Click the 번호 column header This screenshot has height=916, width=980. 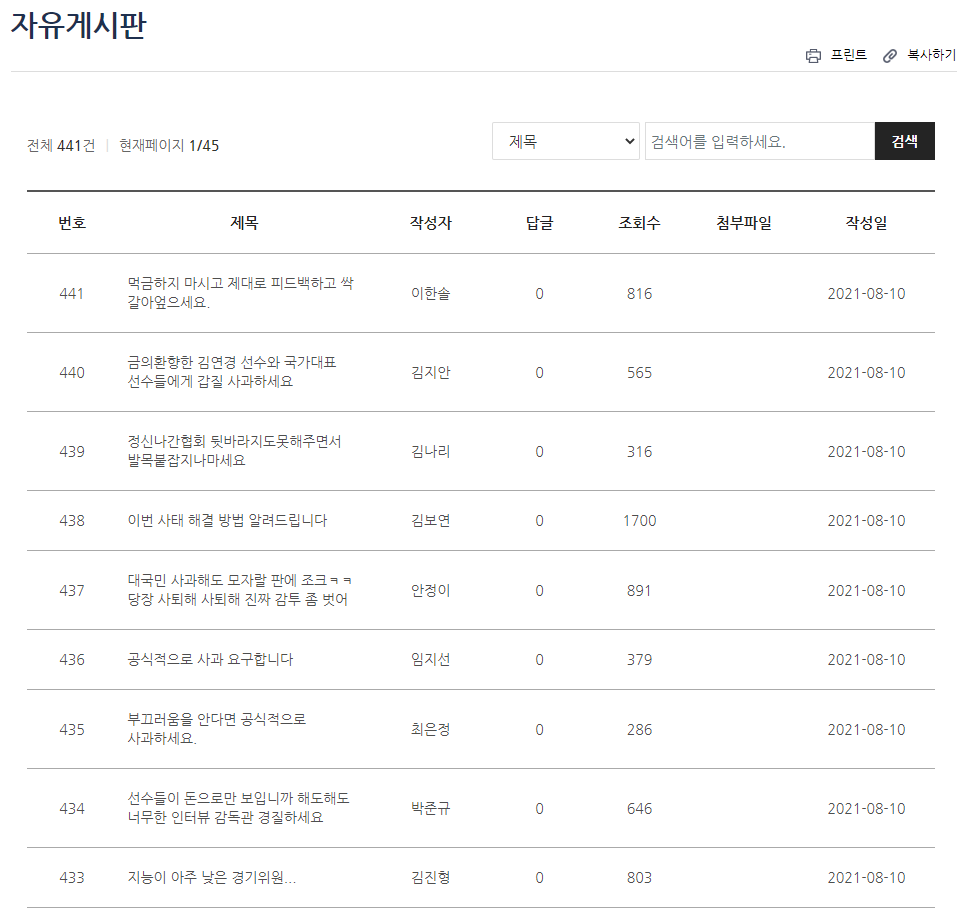(x=72, y=222)
